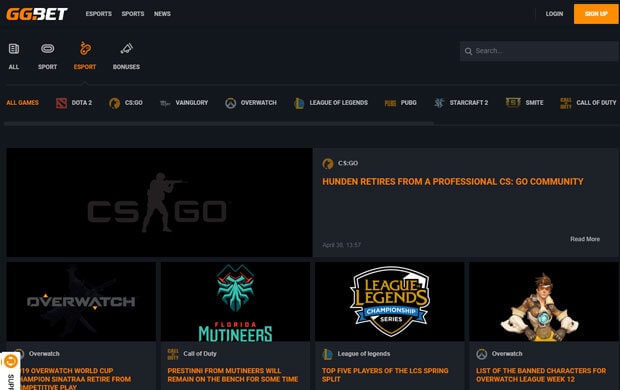Click the PUBG game icon
This screenshot has height=390, width=620.
(x=390, y=103)
